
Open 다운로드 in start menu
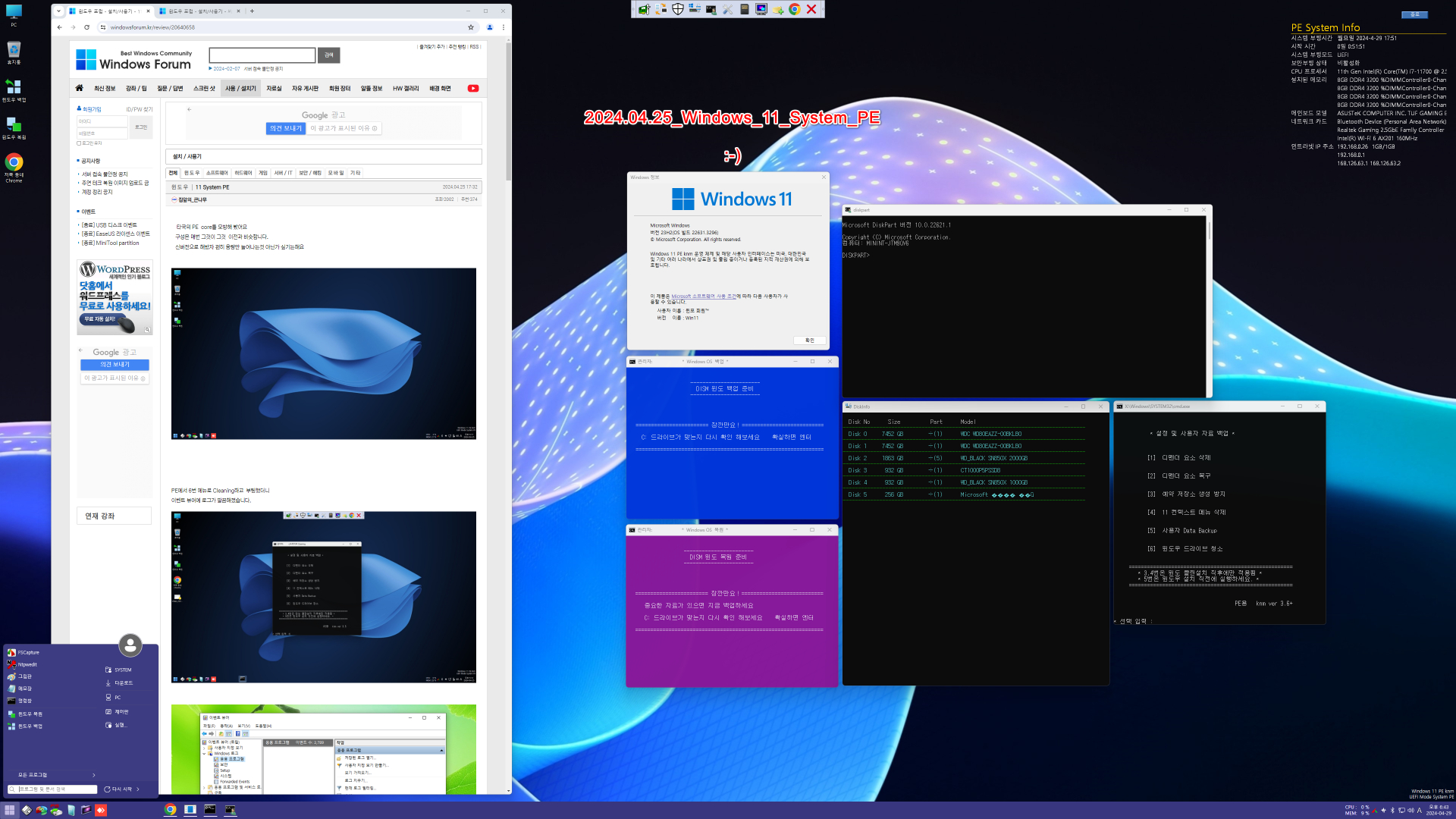pyautogui.click(x=119, y=683)
